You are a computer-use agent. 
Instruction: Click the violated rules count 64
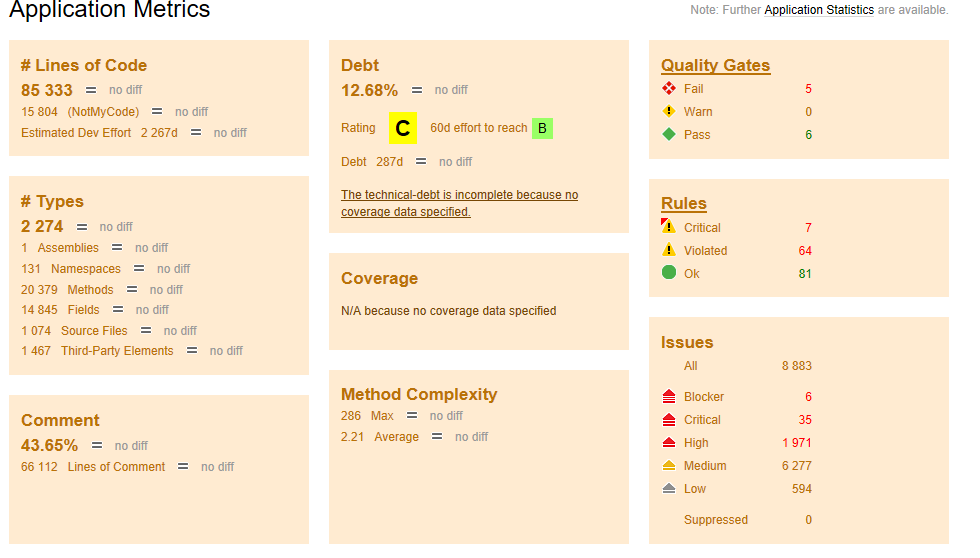click(805, 251)
